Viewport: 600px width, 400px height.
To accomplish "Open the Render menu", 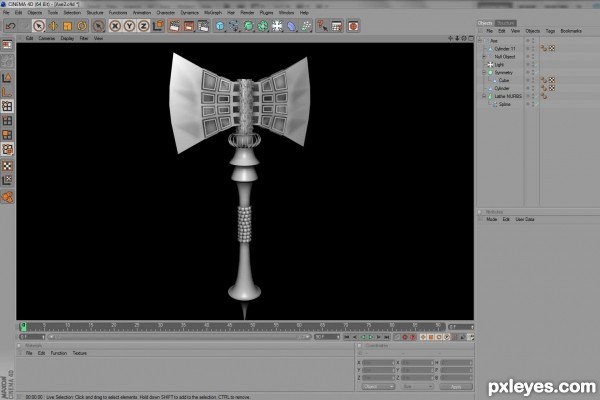I will [x=247, y=13].
